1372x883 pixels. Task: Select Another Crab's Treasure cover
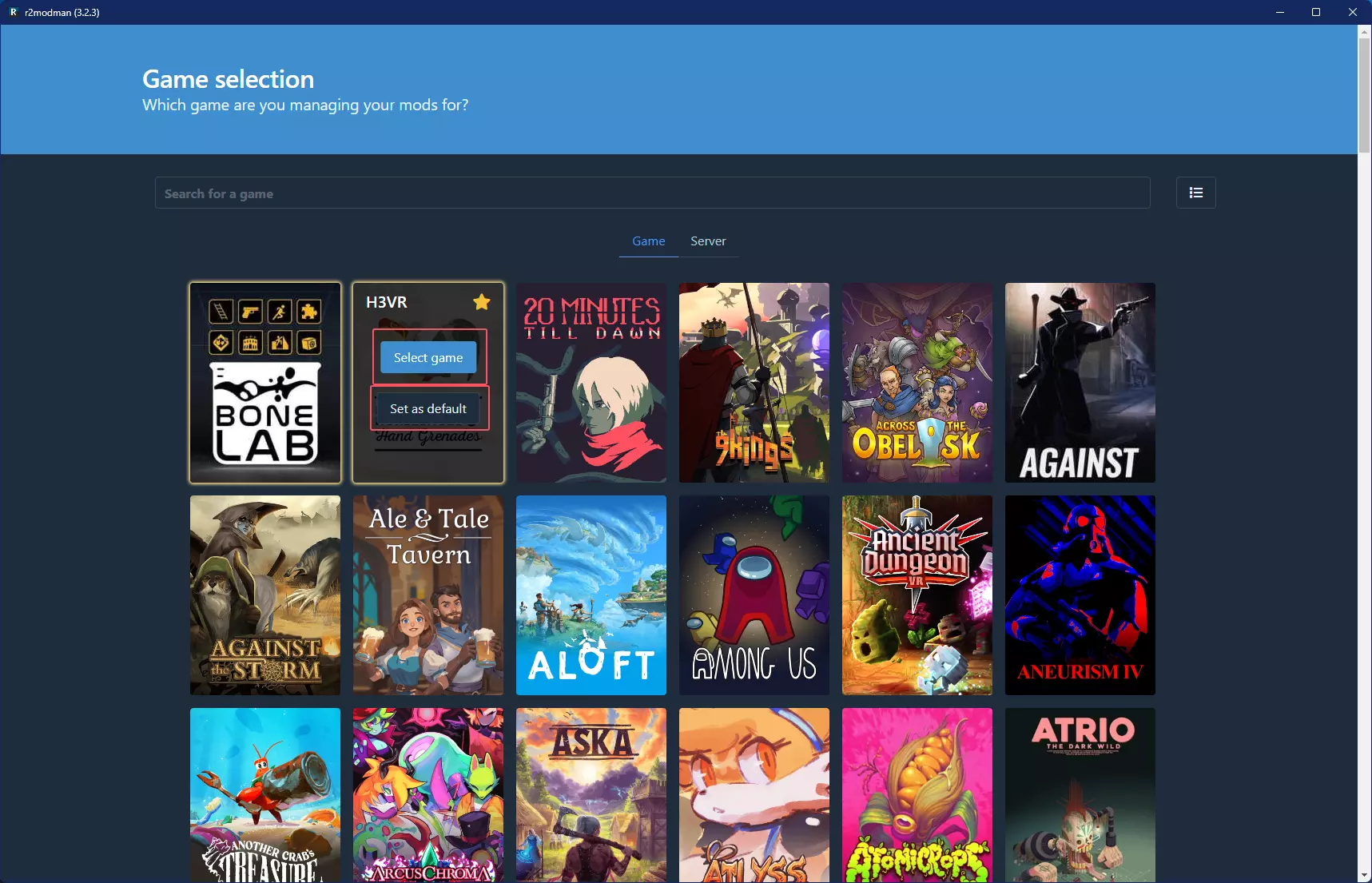[265, 795]
